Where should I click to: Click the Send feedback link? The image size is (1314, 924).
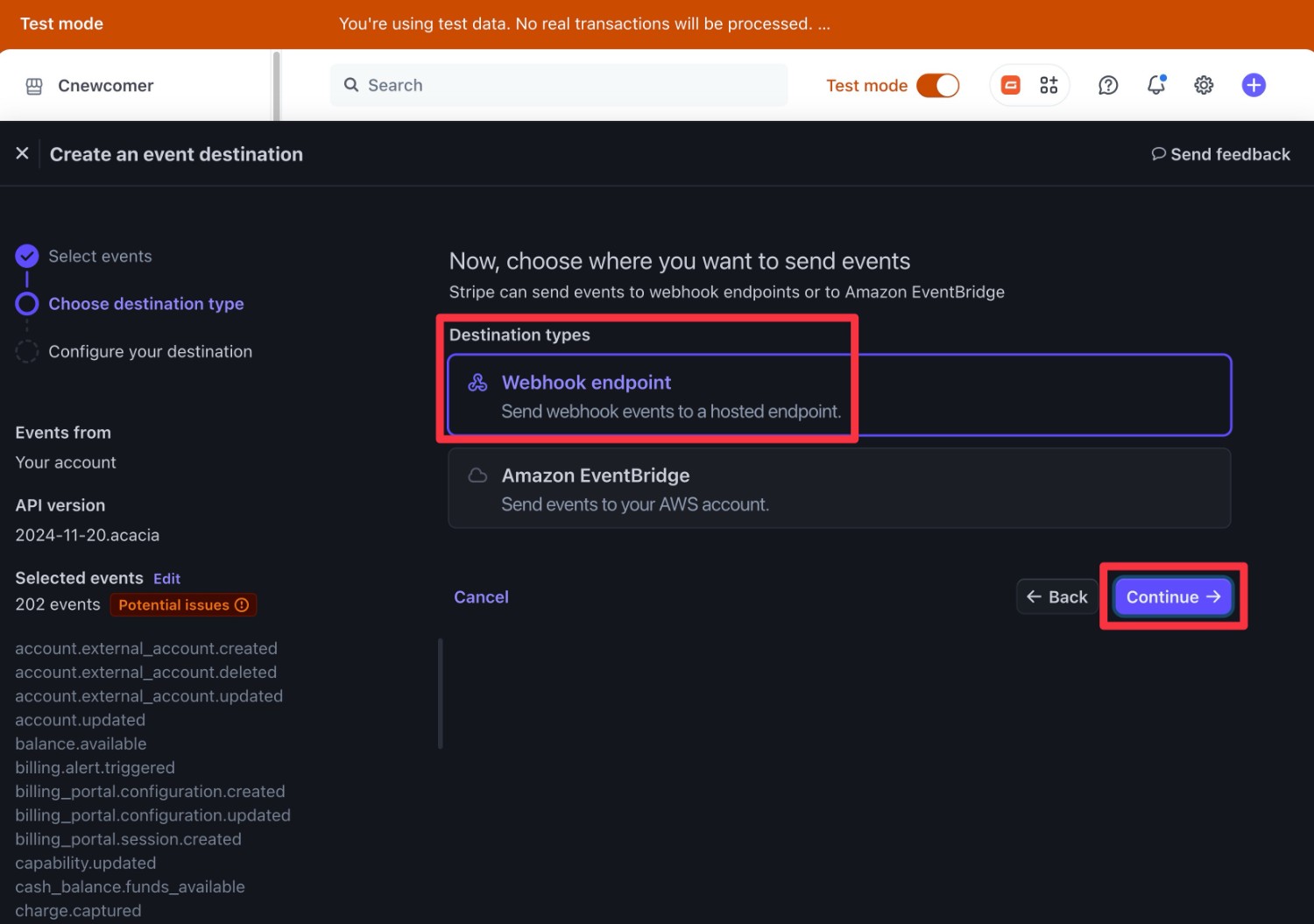click(1220, 154)
